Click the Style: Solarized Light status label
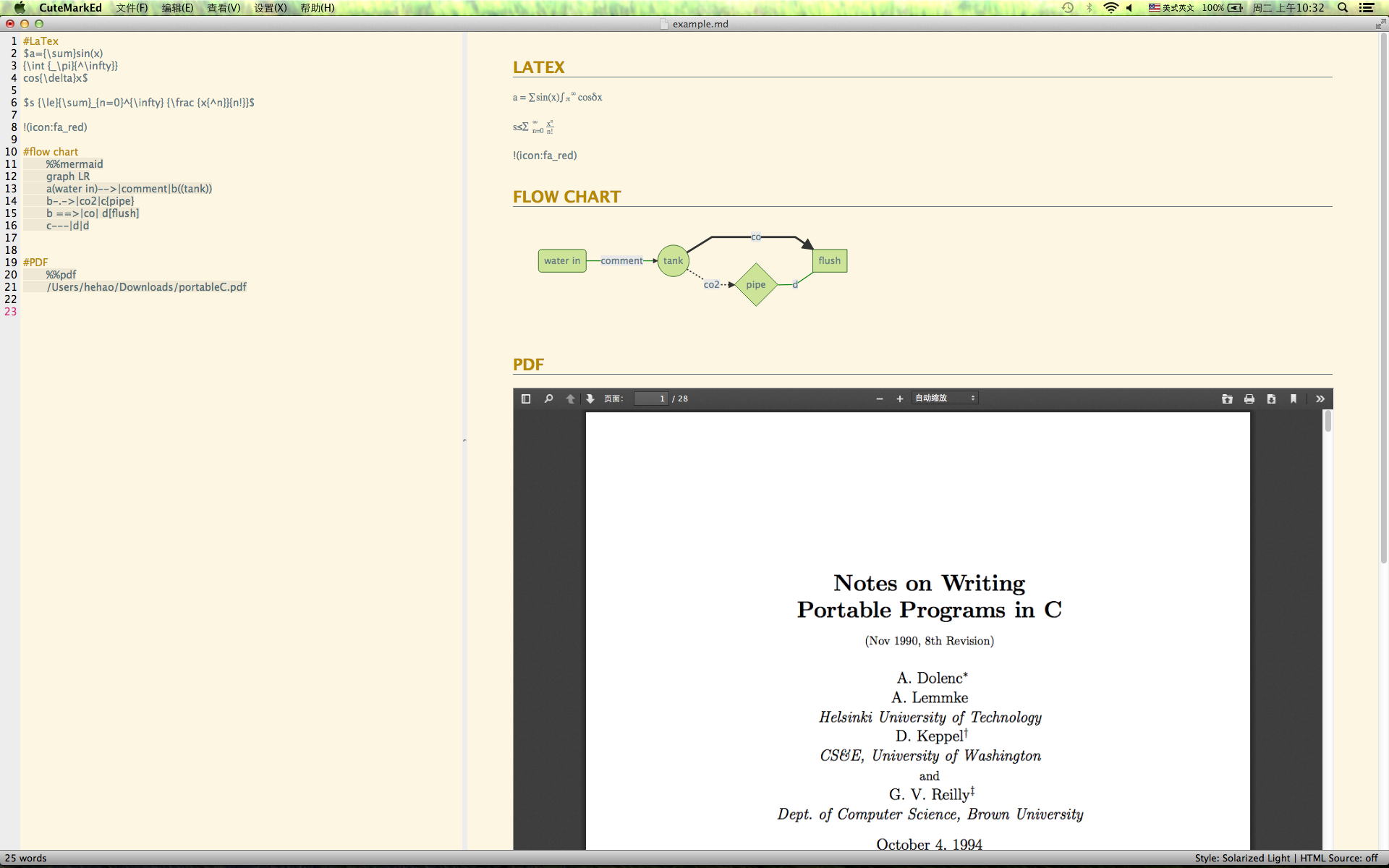1389x868 pixels. (x=1241, y=858)
